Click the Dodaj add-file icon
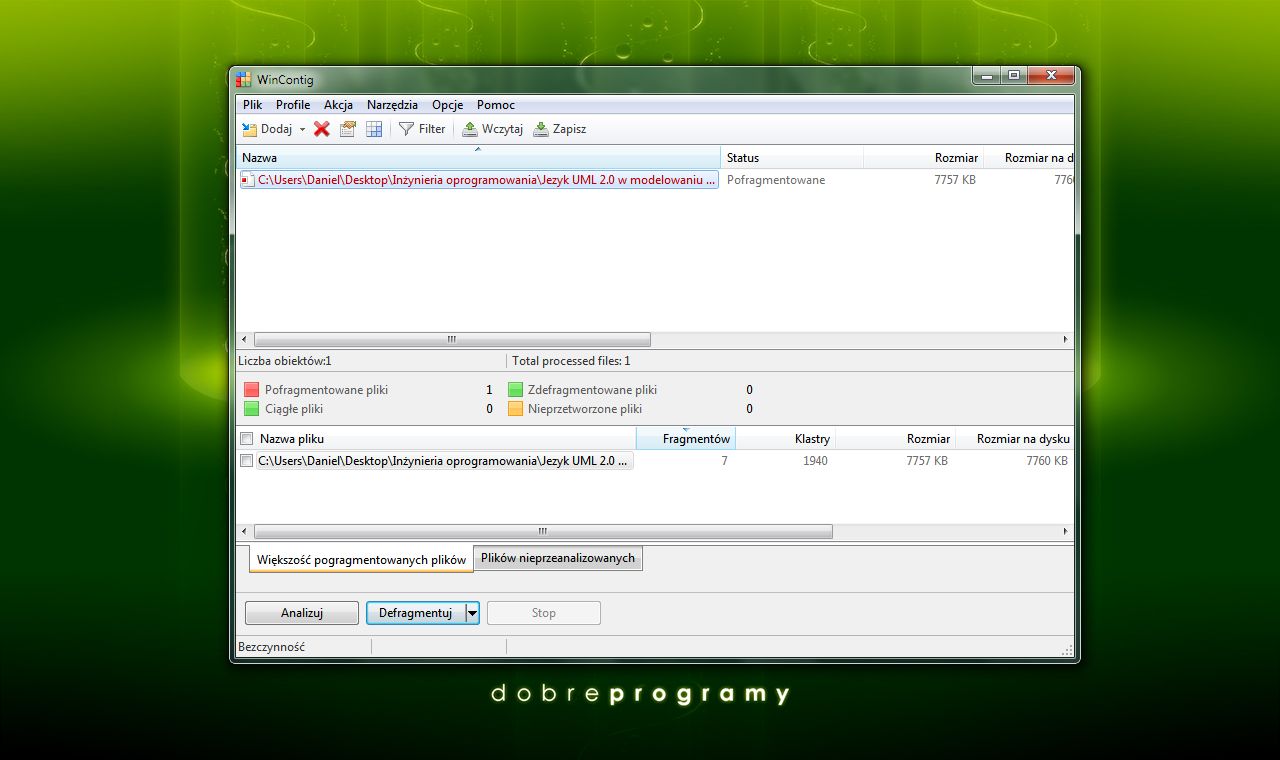 [x=249, y=129]
